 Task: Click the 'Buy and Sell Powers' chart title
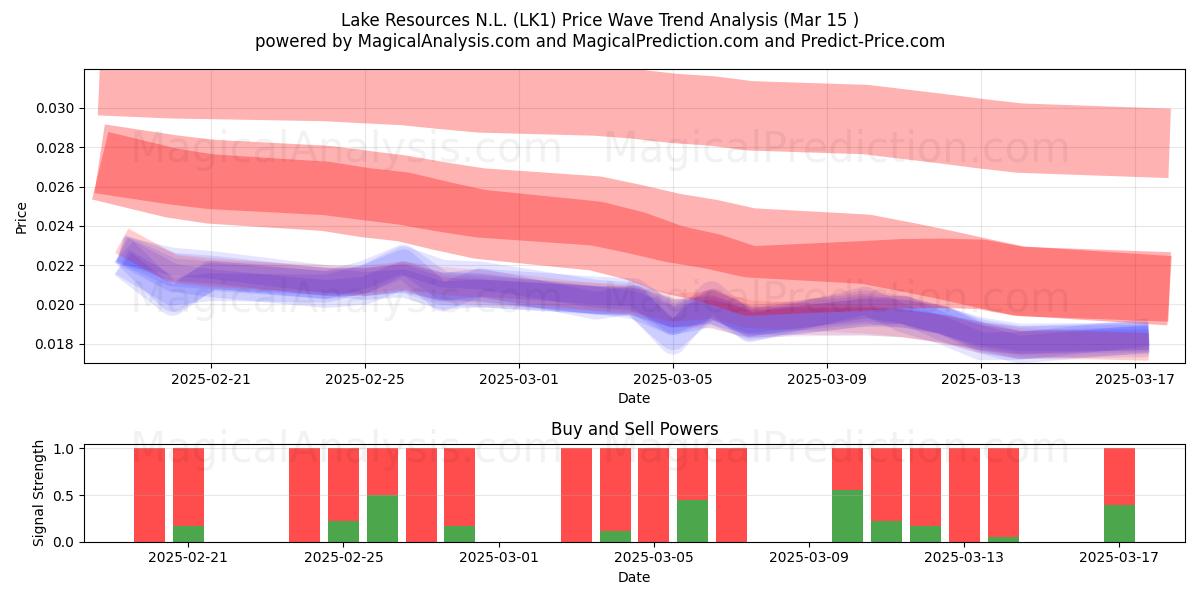click(634, 429)
